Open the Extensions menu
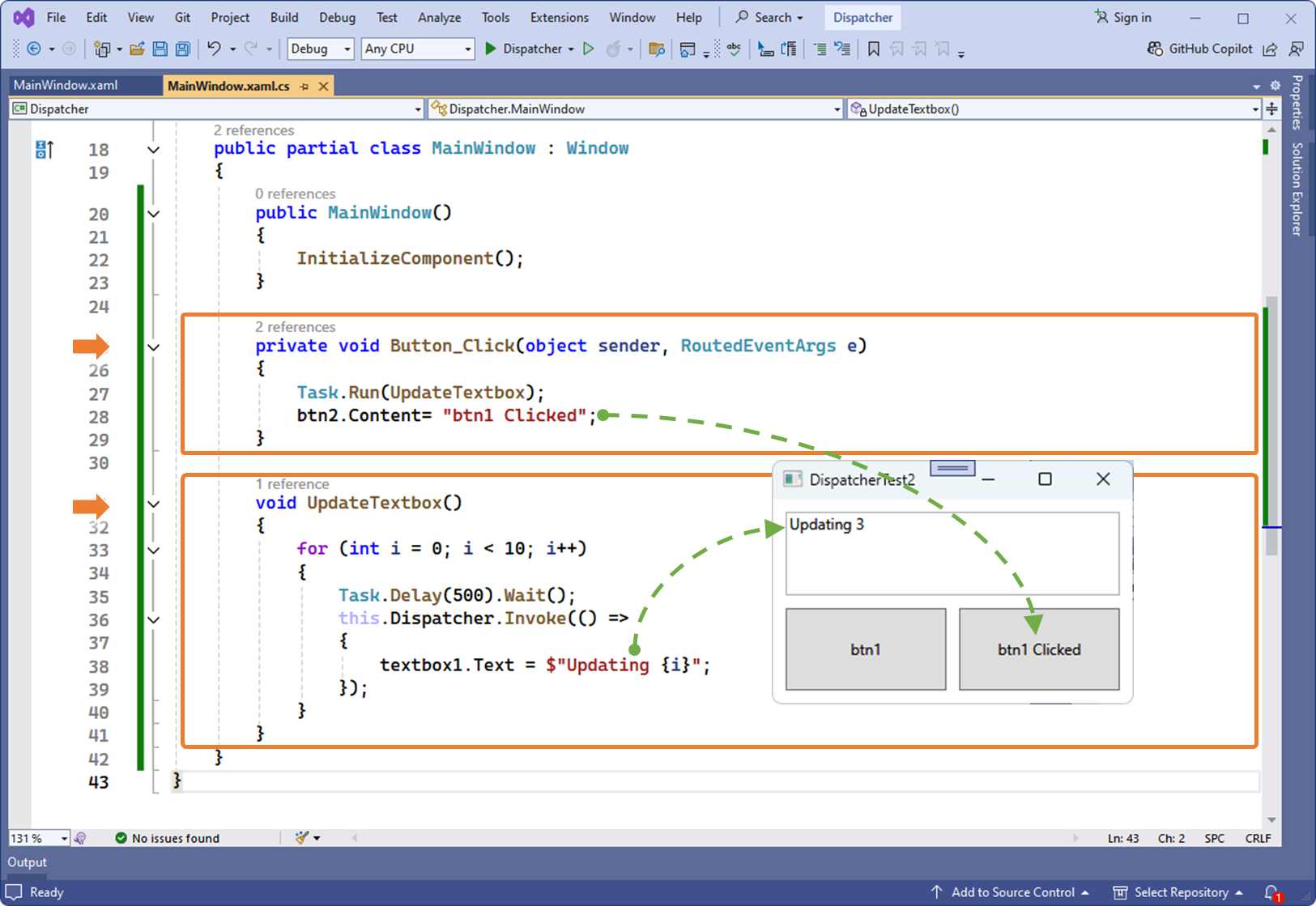This screenshot has height=906, width=1316. click(560, 17)
